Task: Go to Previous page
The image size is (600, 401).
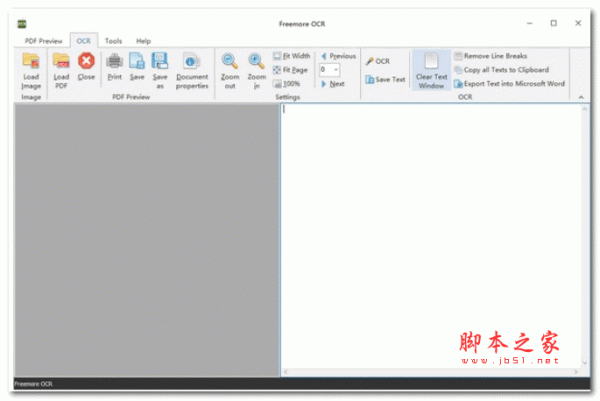Action: tap(339, 56)
